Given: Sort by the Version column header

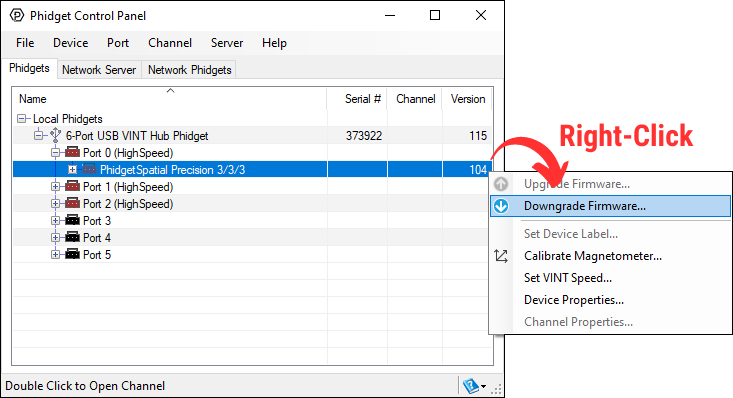Looking at the screenshot, I should [467, 99].
